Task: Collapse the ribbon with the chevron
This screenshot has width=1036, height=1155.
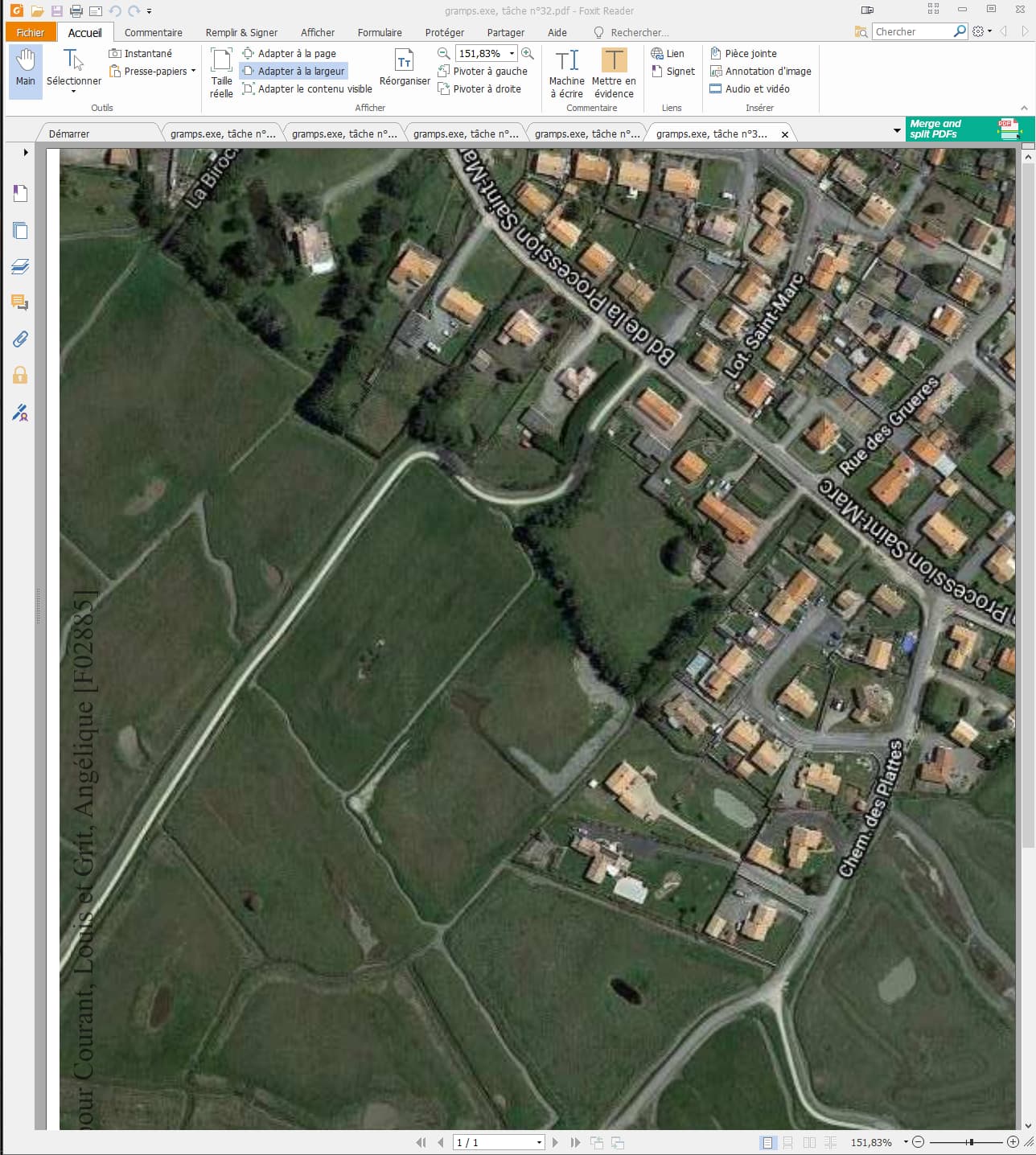Action: pyautogui.click(x=1024, y=108)
